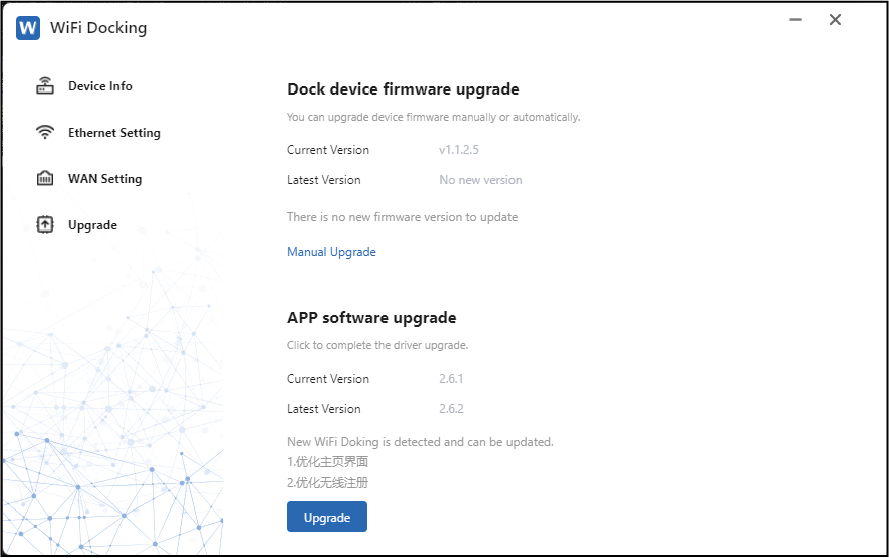
Task: Select the Ethernet Setting WiFi signal icon
Action: point(45,133)
